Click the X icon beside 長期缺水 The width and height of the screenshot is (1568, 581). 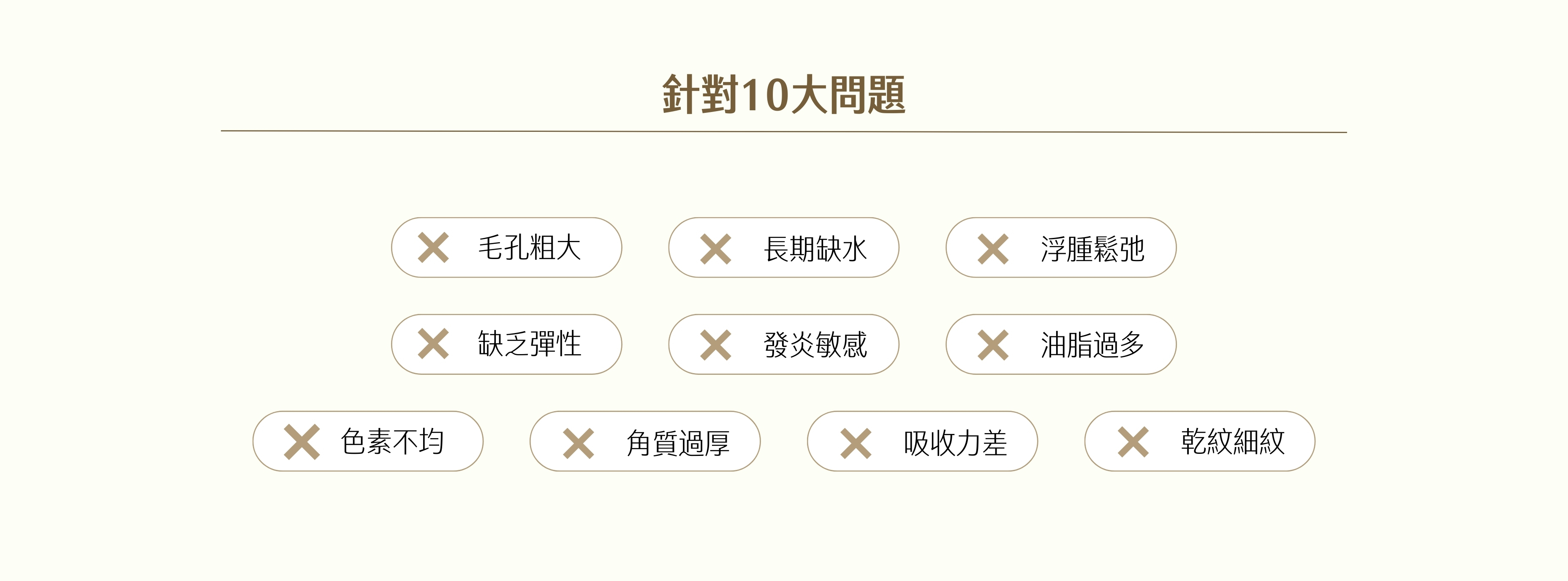(715, 249)
